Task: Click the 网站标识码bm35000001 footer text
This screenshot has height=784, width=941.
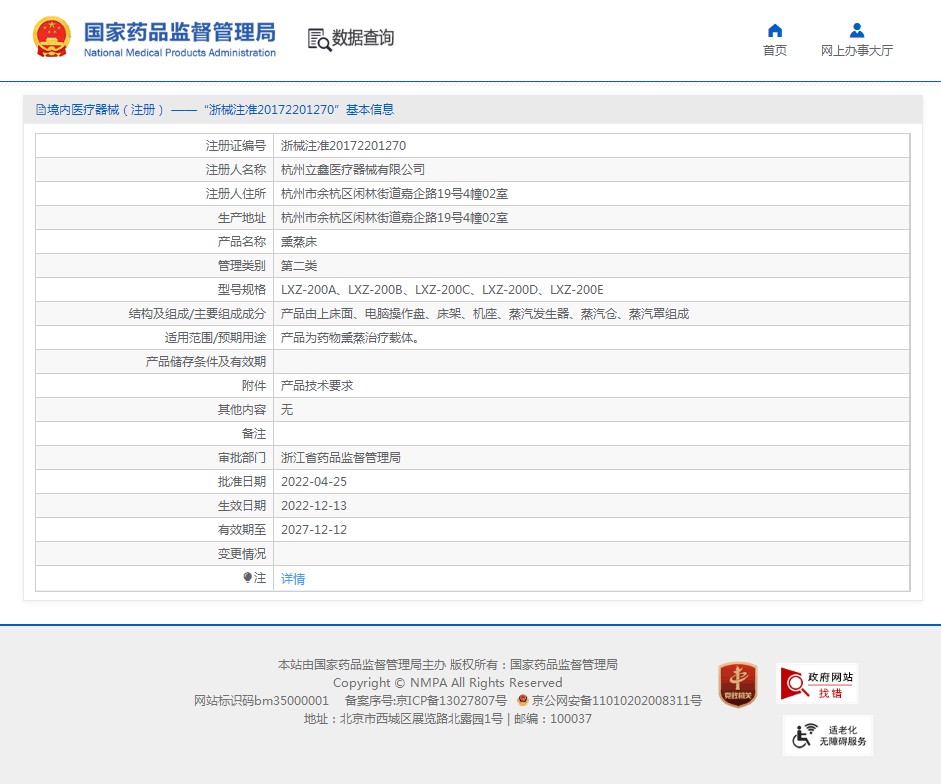Action: tap(261, 701)
